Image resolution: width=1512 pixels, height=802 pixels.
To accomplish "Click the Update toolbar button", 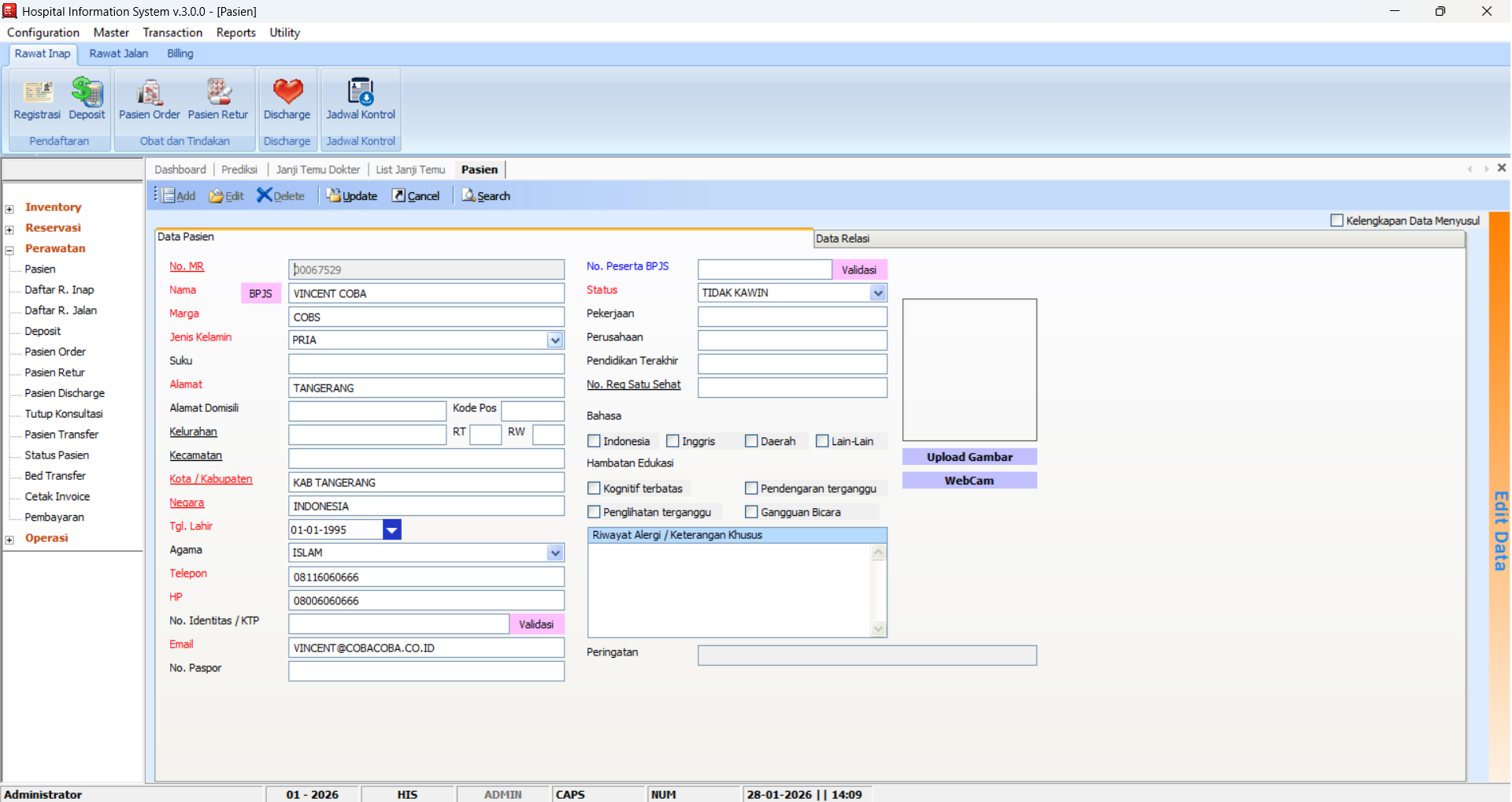I will point(352,196).
